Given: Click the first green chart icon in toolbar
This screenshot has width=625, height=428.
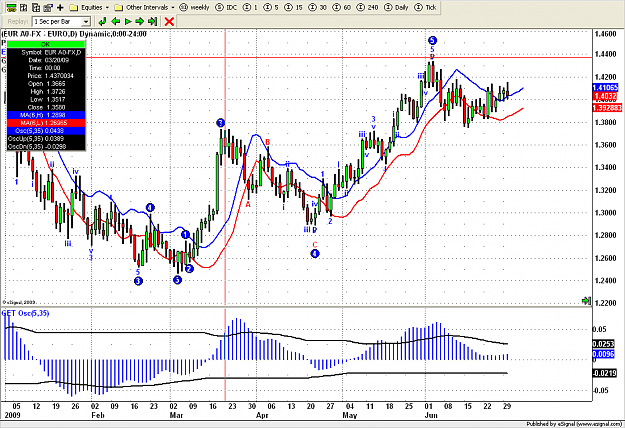Looking at the screenshot, I should tap(11, 7).
